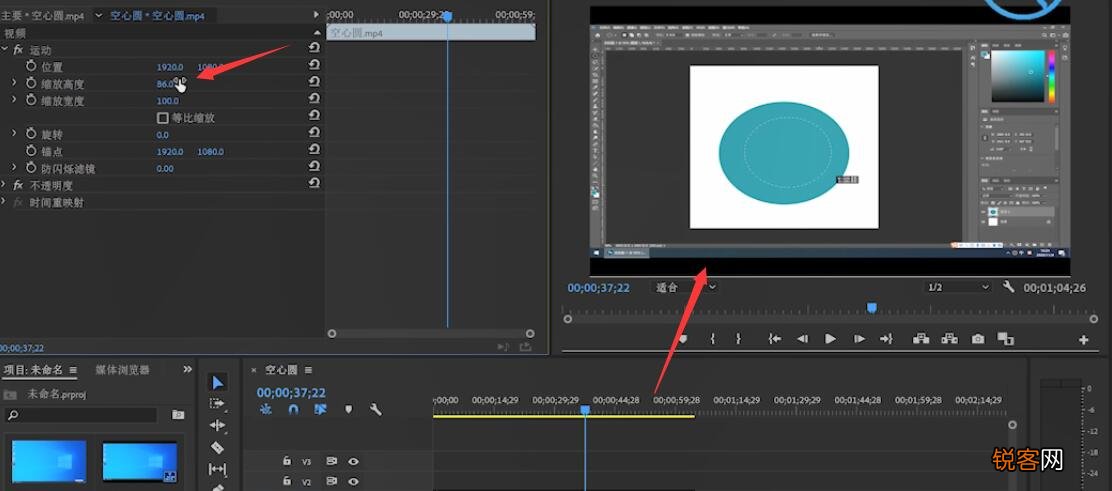Open program monitor settings wrench
Screen dimensions: 1112x491
(1008, 287)
